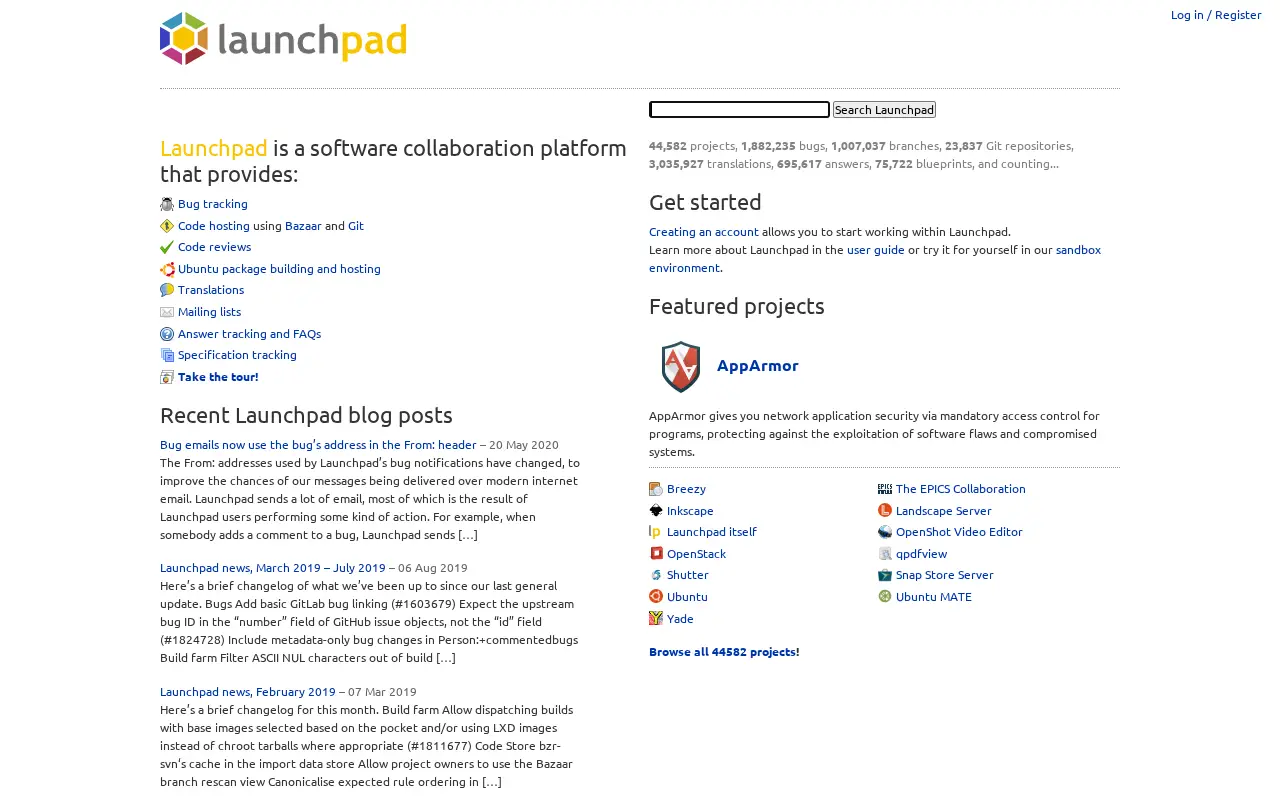Open the Bazaar link
This screenshot has height=800, width=1280.
303,226
